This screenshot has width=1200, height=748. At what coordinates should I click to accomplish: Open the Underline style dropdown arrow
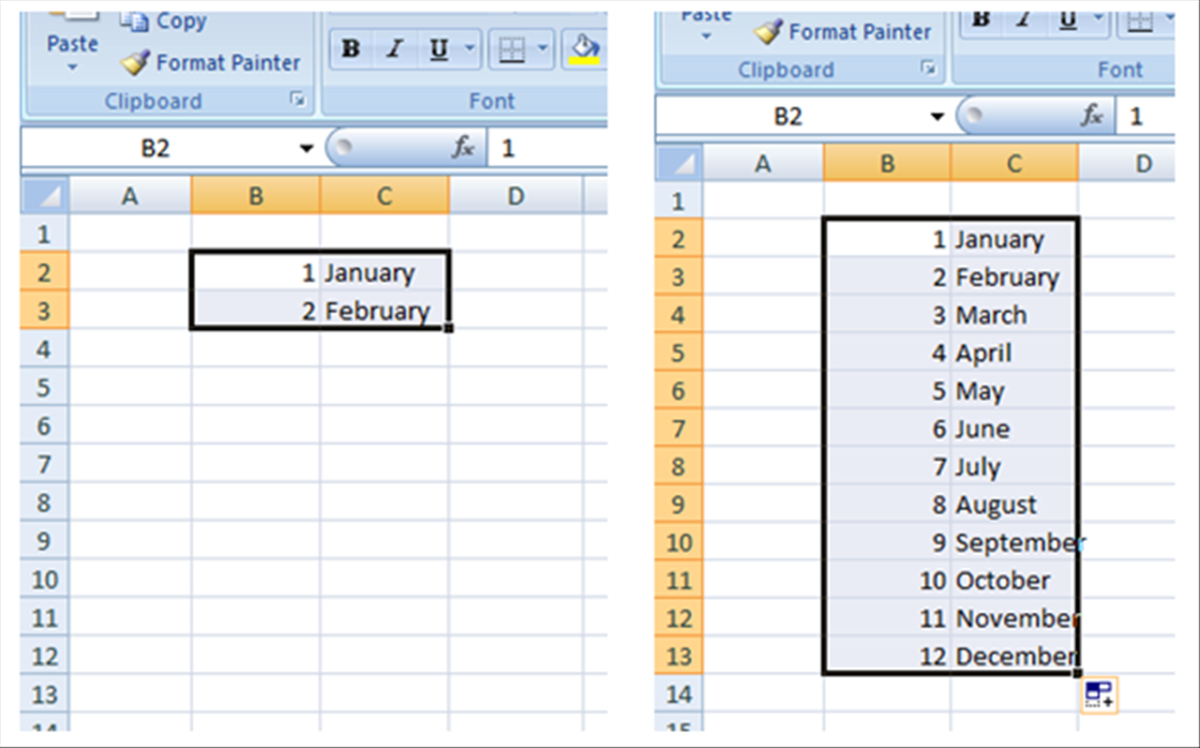coord(468,48)
